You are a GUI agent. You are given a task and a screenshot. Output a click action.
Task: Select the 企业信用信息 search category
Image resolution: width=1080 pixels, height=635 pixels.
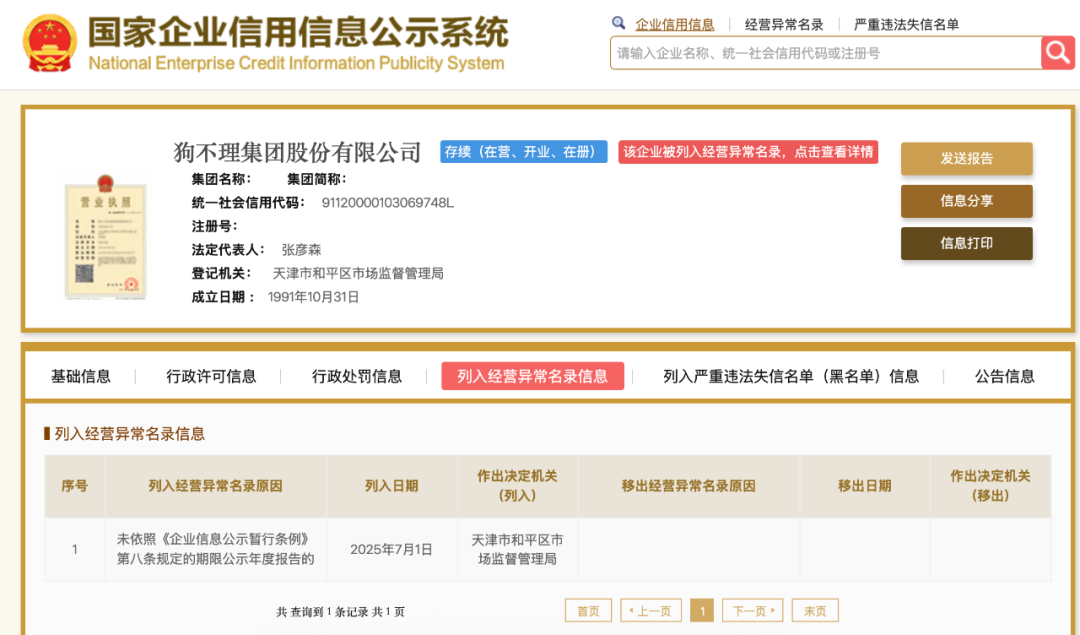tap(675, 25)
